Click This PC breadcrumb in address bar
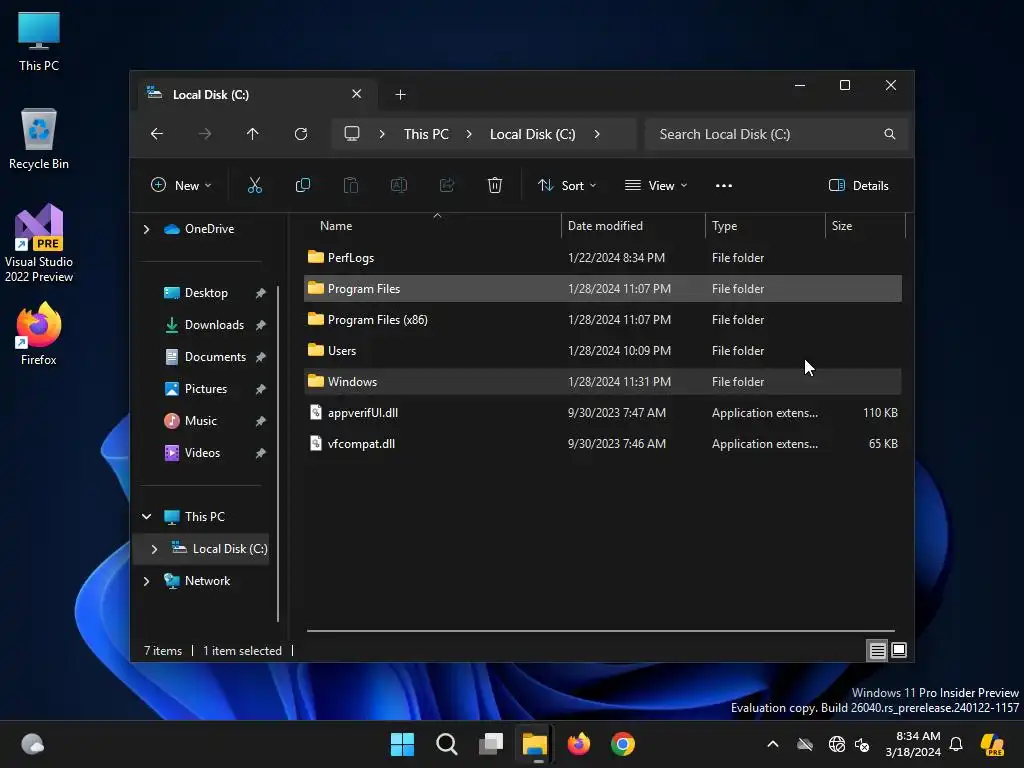This screenshot has height=768, width=1024. click(x=426, y=134)
